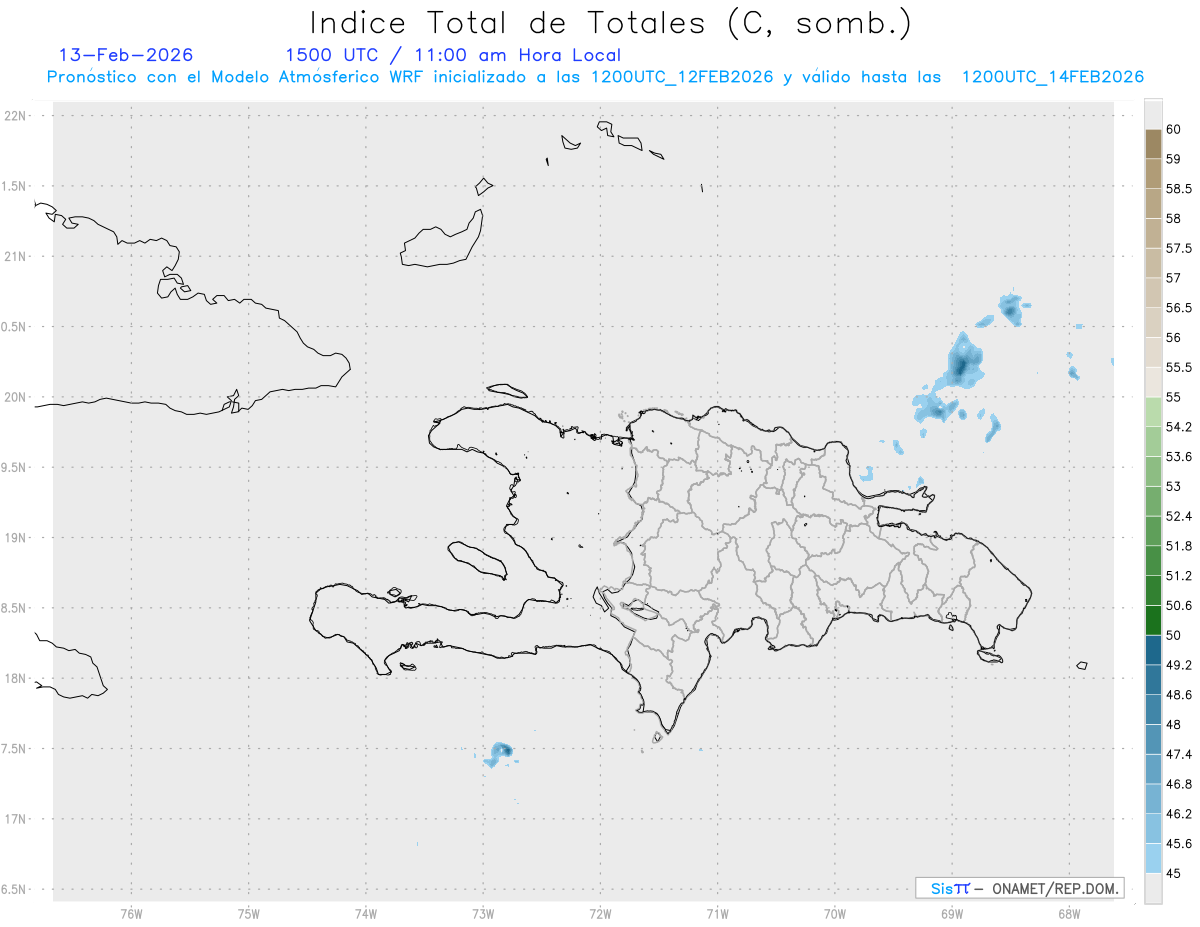
Task: Click the '74W' longitude label
Action: [x=366, y=913]
